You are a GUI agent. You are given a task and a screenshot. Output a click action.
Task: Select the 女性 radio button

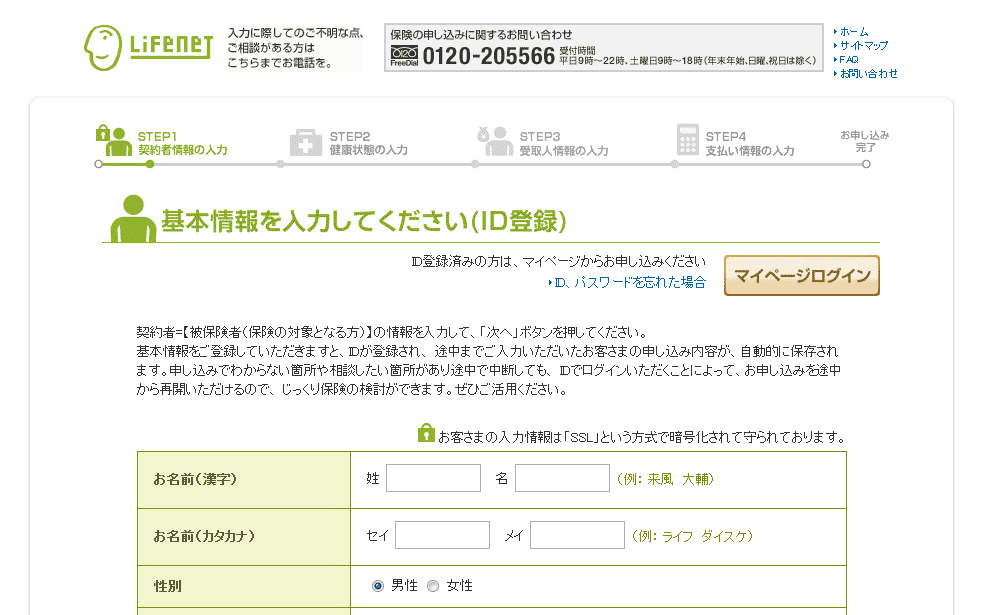pos(433,586)
